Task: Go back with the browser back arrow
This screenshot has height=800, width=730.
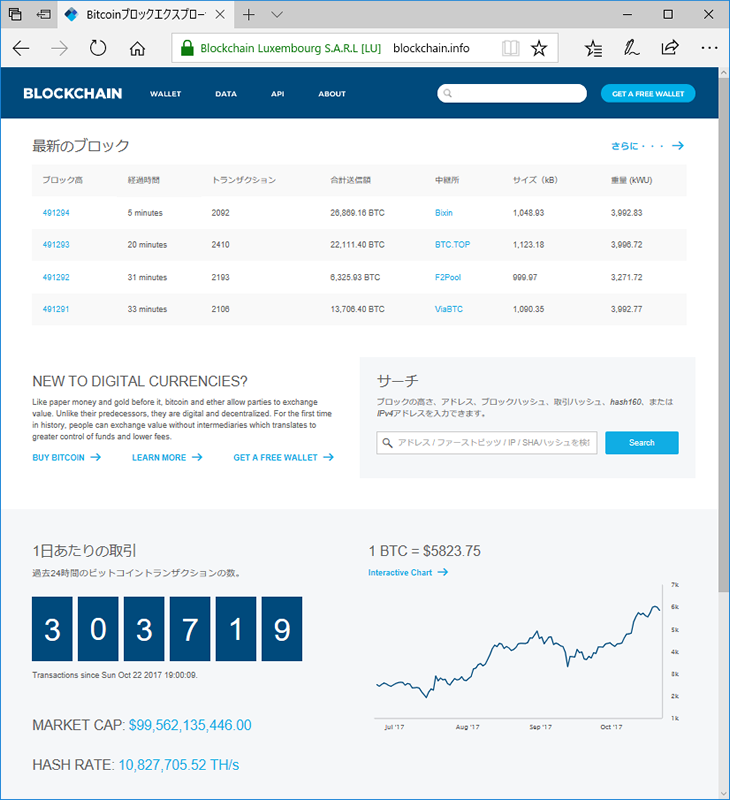Action: click(21, 48)
